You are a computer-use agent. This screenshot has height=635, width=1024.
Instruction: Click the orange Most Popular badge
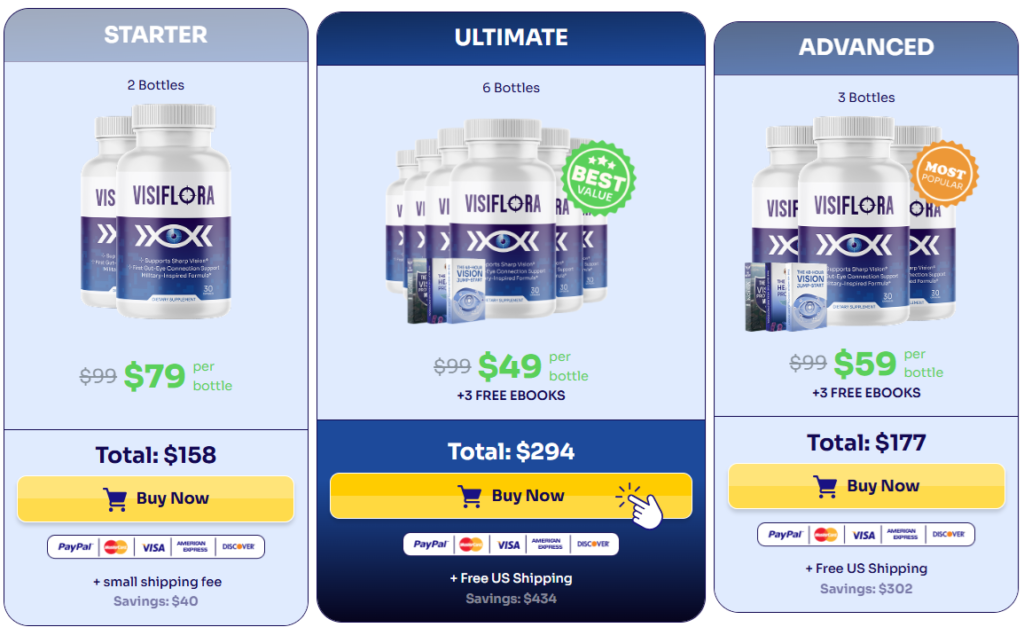coord(944,174)
